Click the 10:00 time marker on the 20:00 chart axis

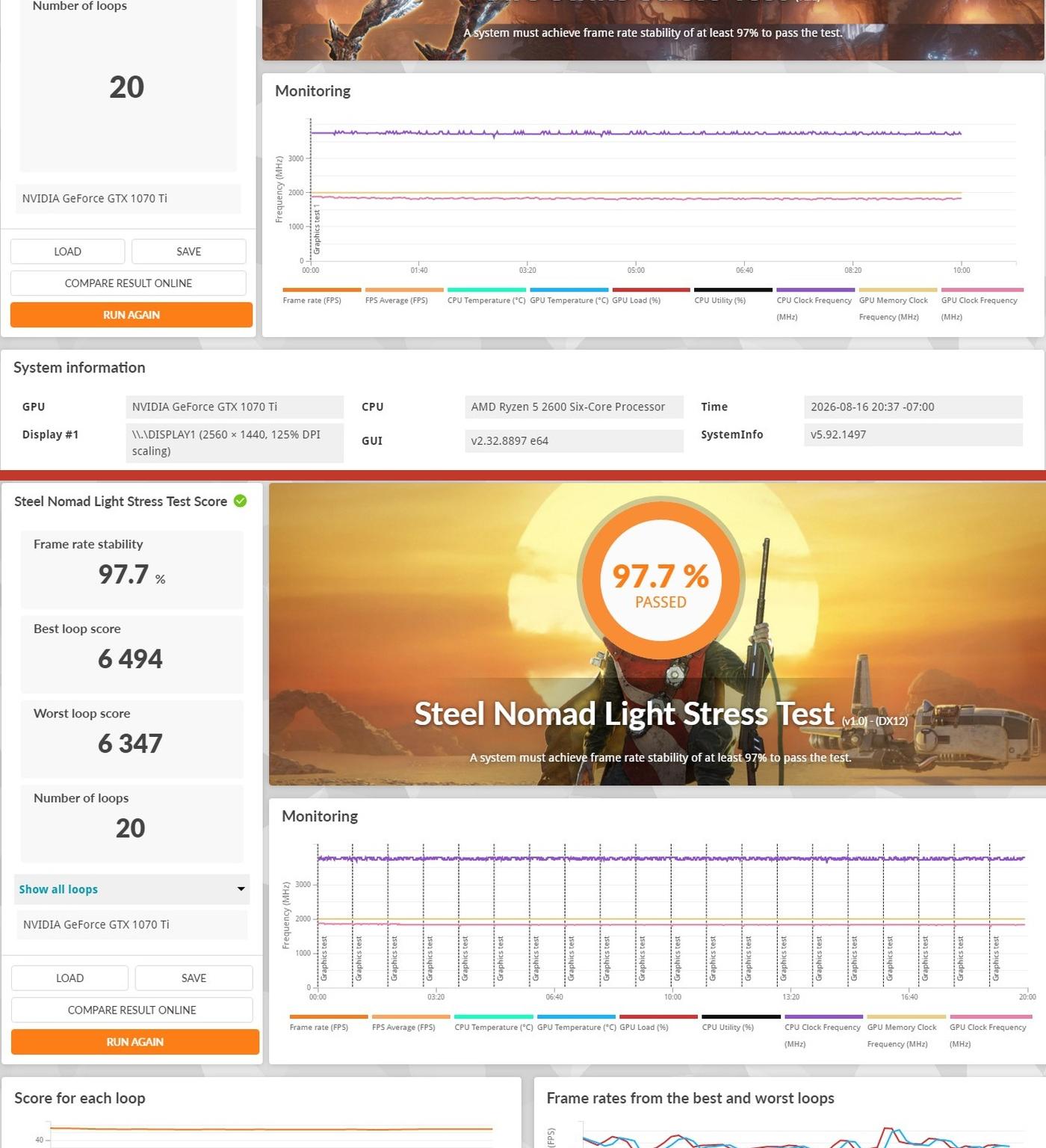(x=672, y=997)
